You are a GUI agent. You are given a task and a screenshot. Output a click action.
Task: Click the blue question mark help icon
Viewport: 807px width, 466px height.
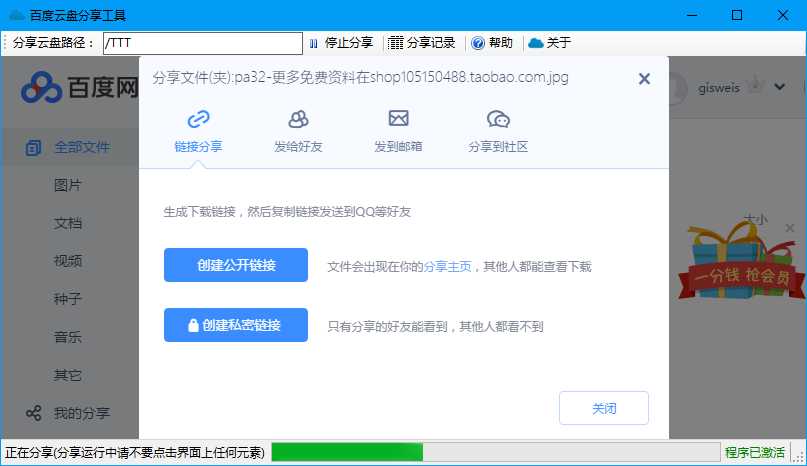478,43
